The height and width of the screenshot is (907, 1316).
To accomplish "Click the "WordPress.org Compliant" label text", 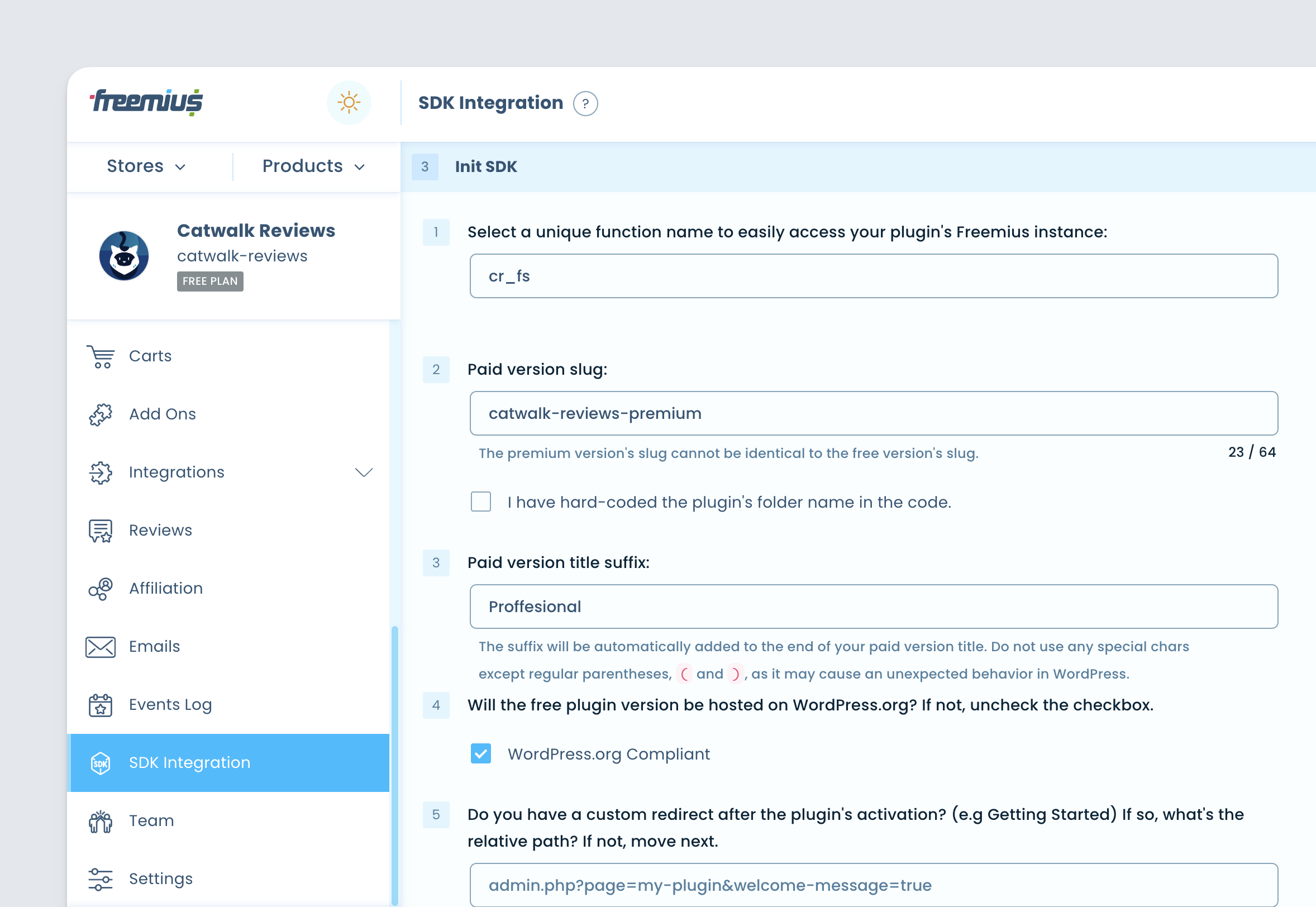I will (x=608, y=754).
